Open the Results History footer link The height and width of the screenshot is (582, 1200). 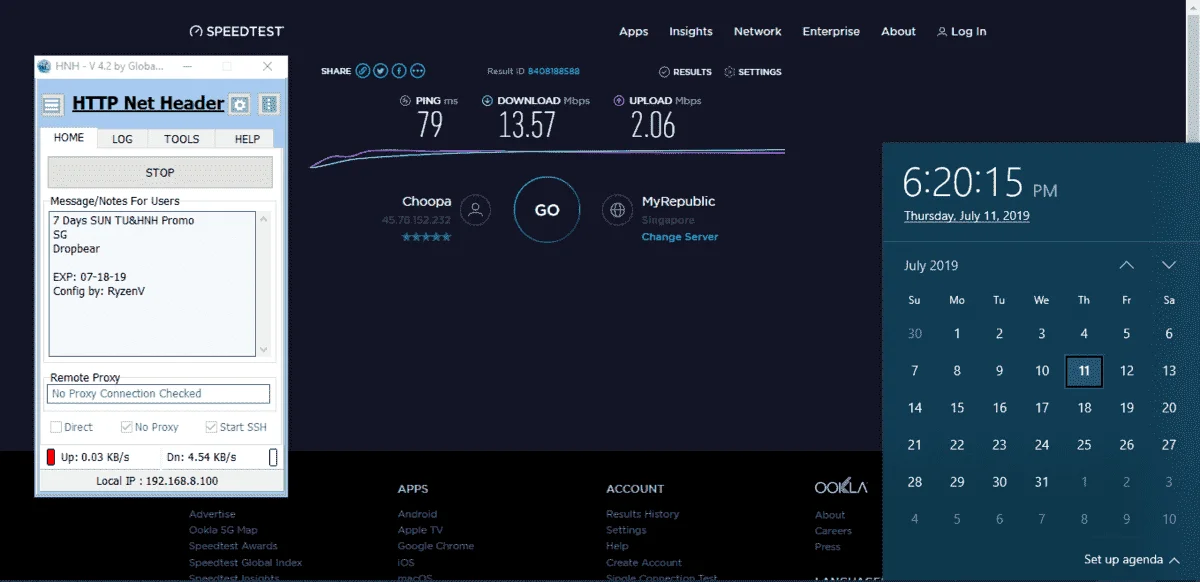click(x=642, y=514)
